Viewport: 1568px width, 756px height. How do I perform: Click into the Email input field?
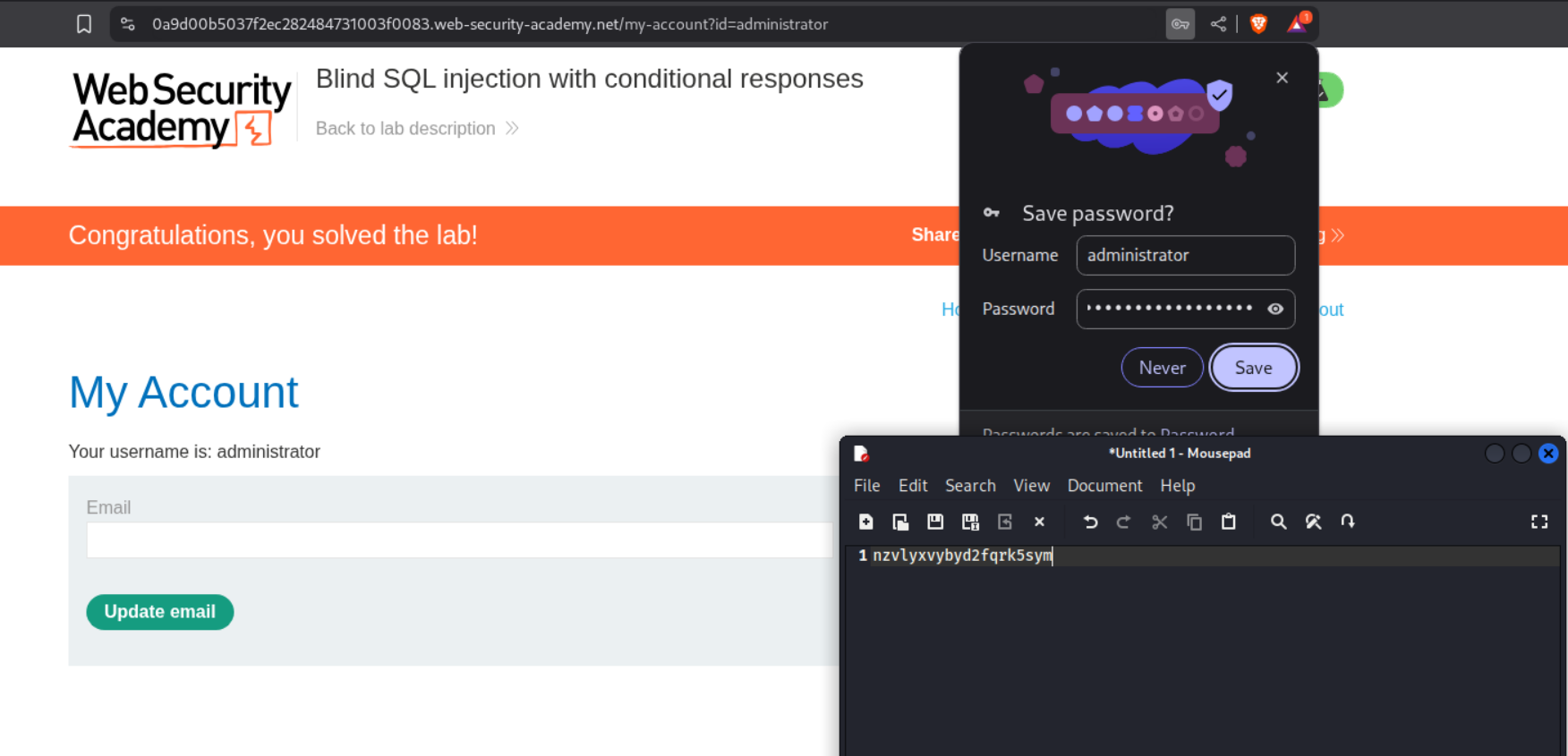click(459, 540)
